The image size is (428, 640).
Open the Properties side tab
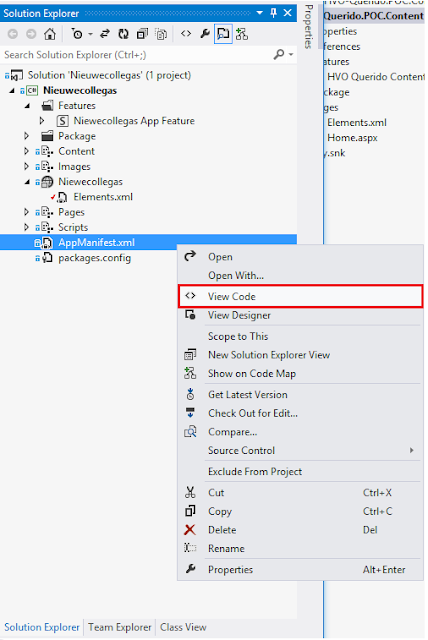(x=309, y=27)
